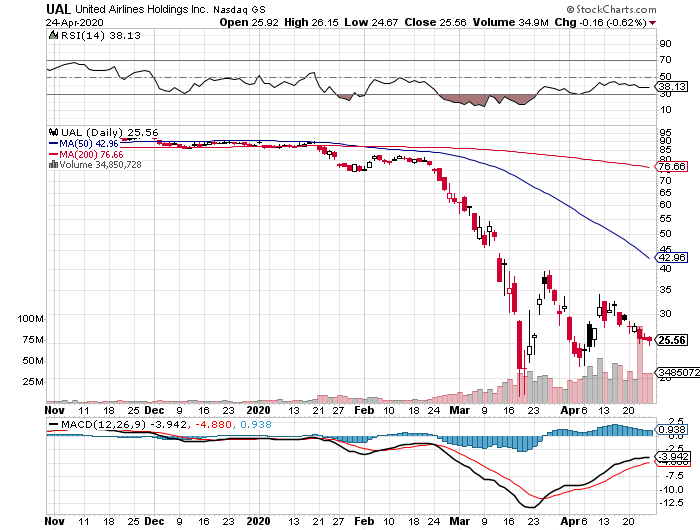This screenshot has height=530, width=700.
Task: Click the RSI(14) 38.13 legend label
Action: 101,36
